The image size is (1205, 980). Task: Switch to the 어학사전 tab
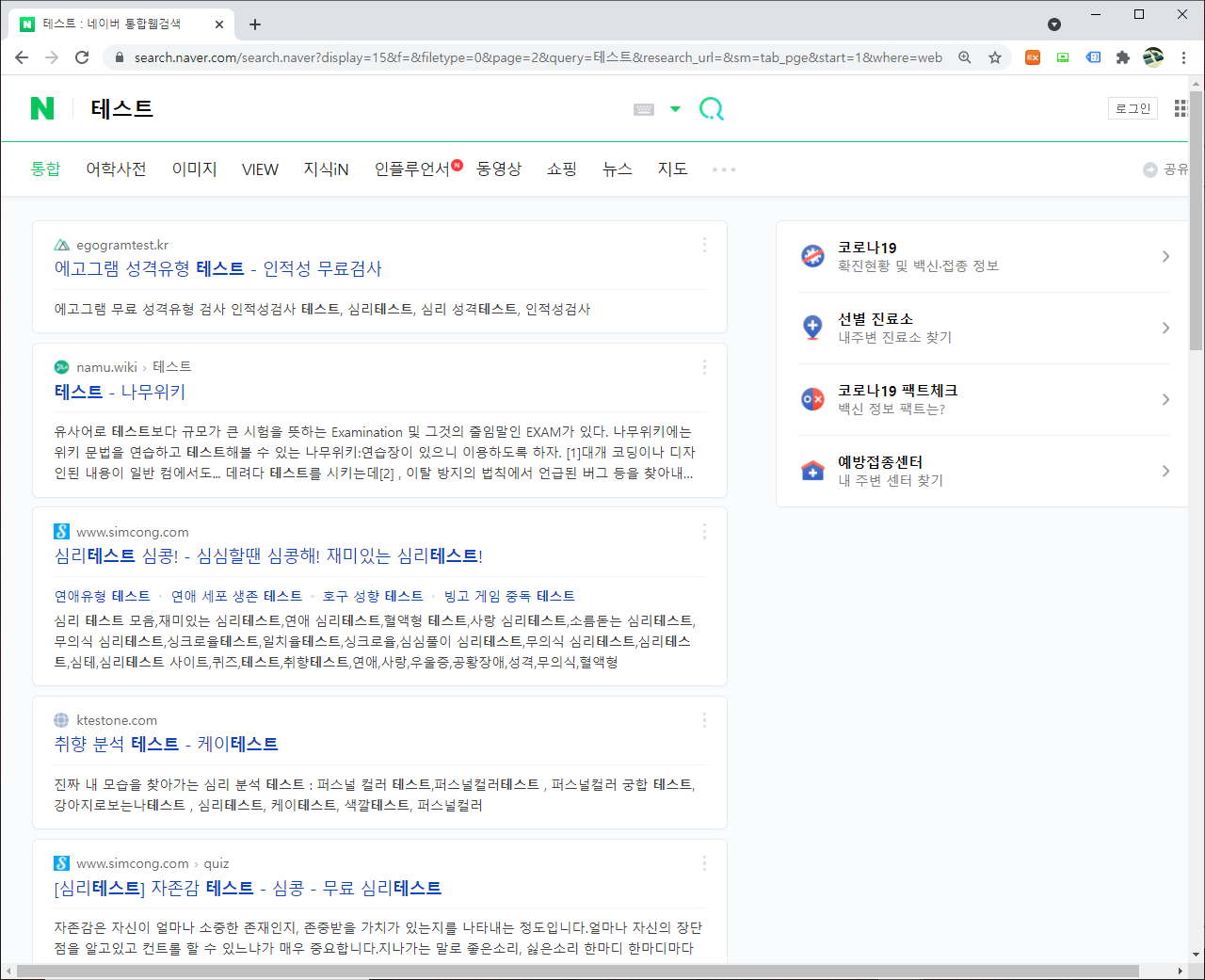click(x=116, y=169)
